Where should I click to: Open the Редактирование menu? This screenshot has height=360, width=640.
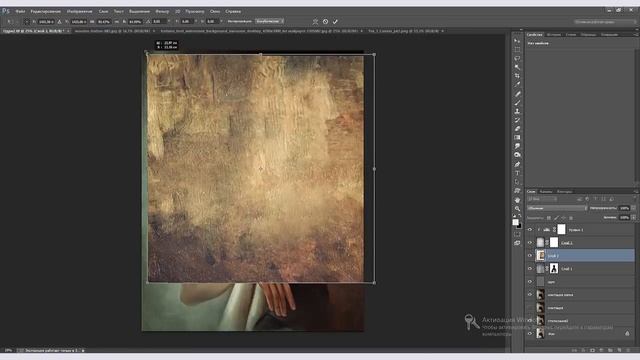coord(45,11)
